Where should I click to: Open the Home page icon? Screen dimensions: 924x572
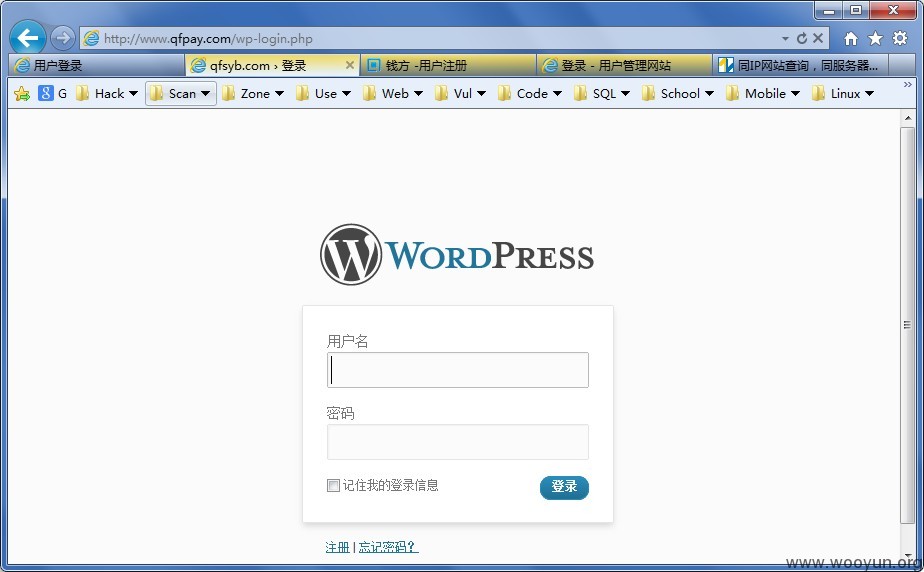pos(850,38)
